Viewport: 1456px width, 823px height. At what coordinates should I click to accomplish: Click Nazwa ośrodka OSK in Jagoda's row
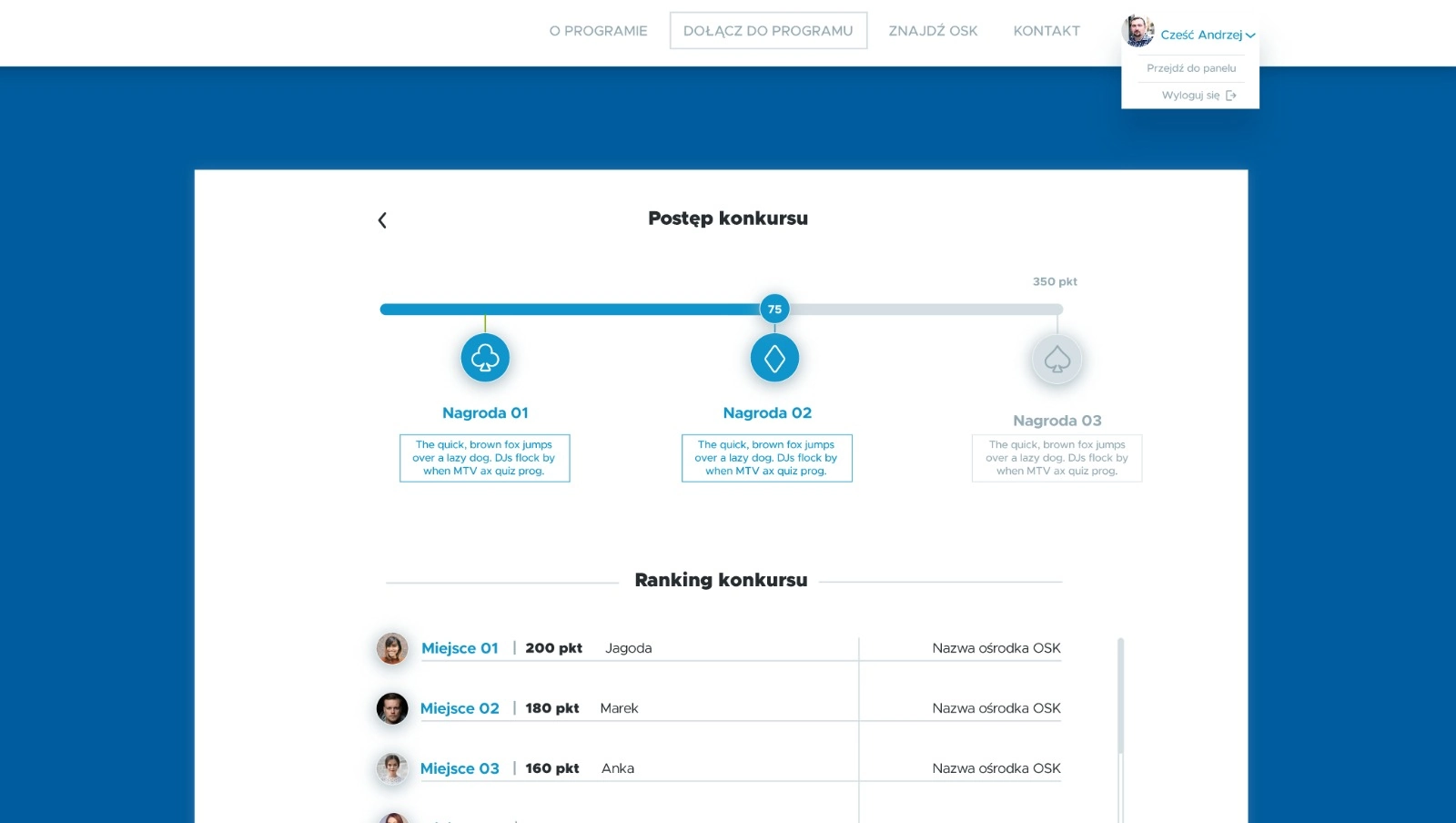(996, 648)
